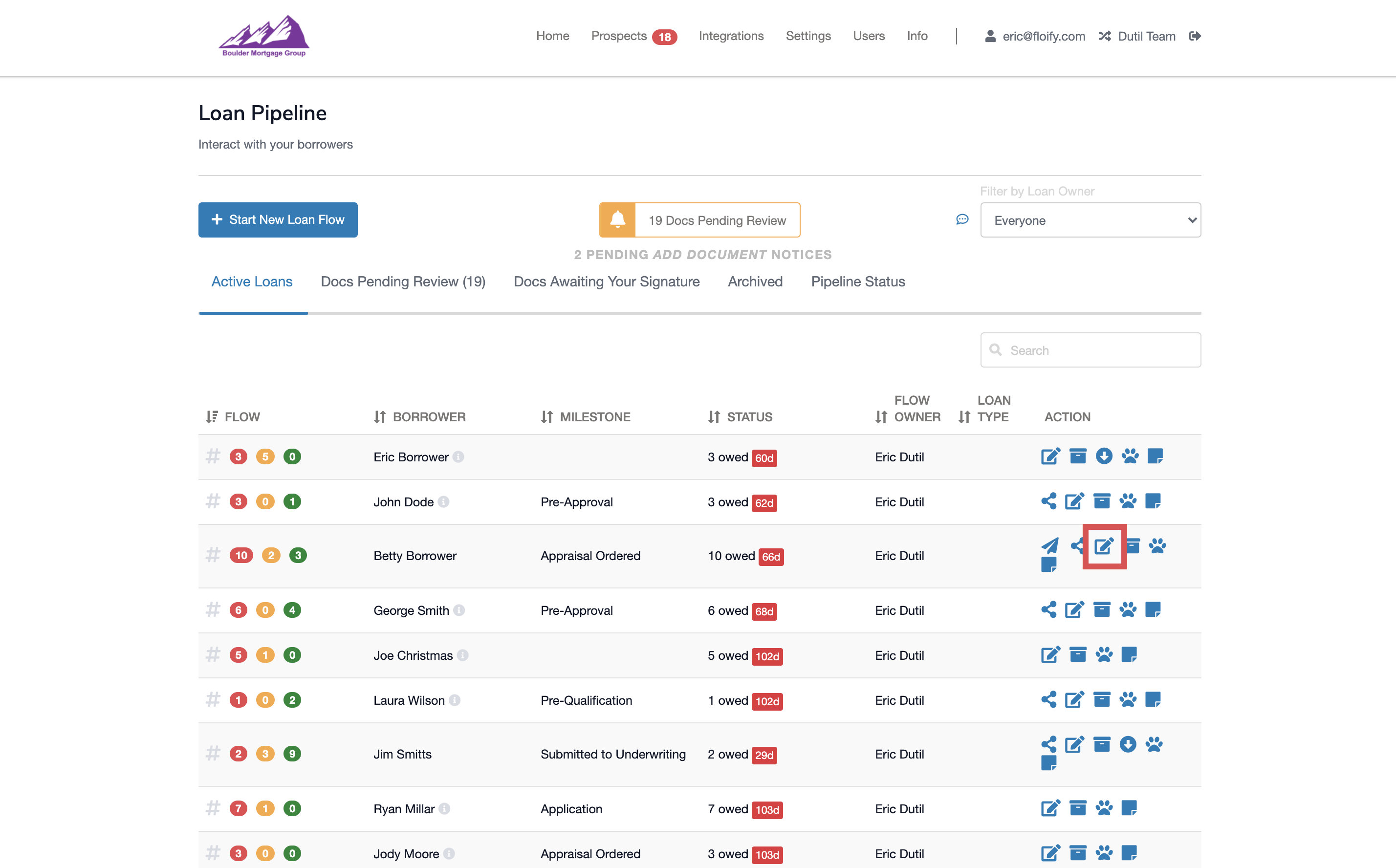The height and width of the screenshot is (868, 1396).
Task: Open paw tracks icon for Joe Christmas
Action: tap(1104, 654)
